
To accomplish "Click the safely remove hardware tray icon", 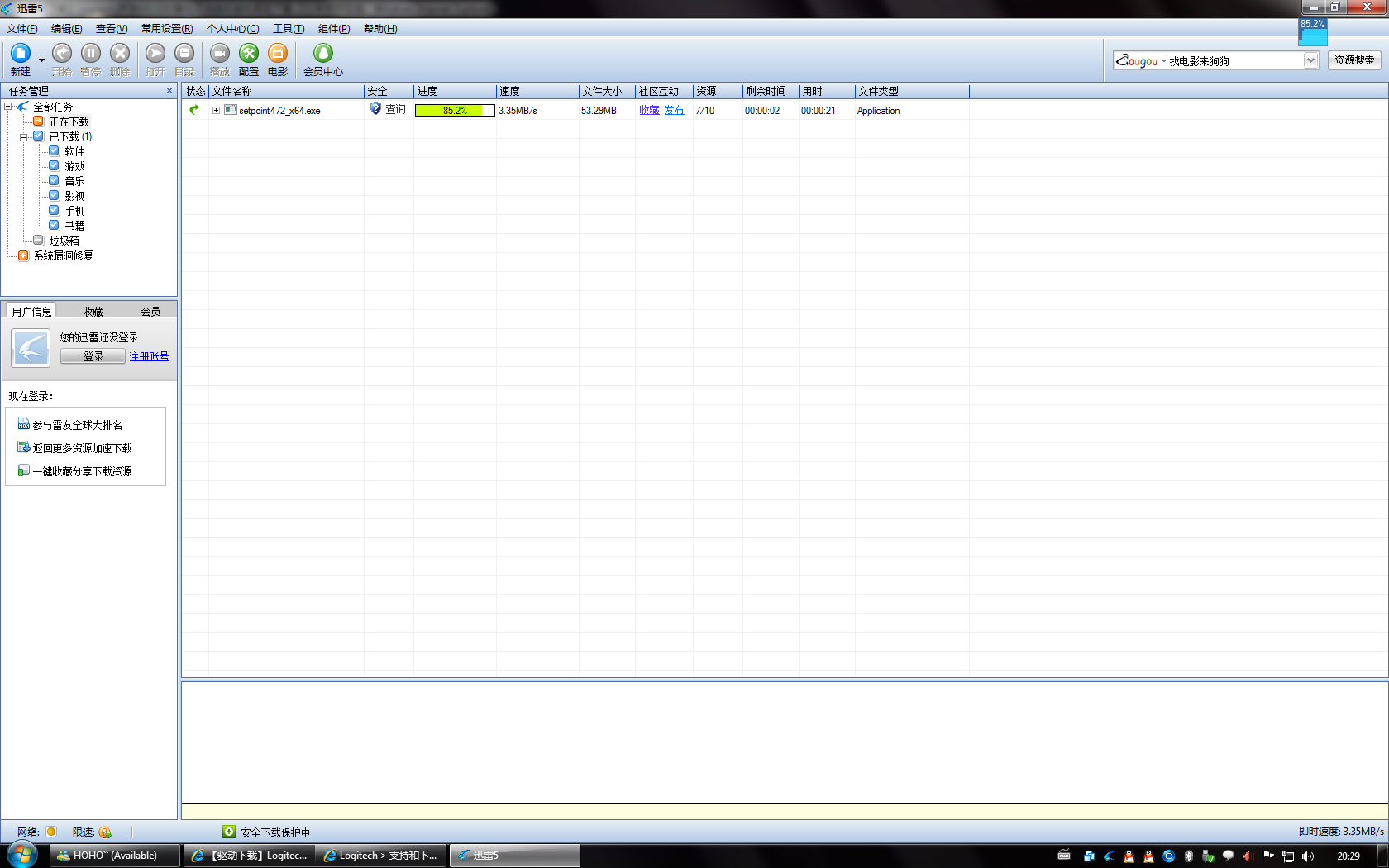I will pyautogui.click(x=1208, y=856).
